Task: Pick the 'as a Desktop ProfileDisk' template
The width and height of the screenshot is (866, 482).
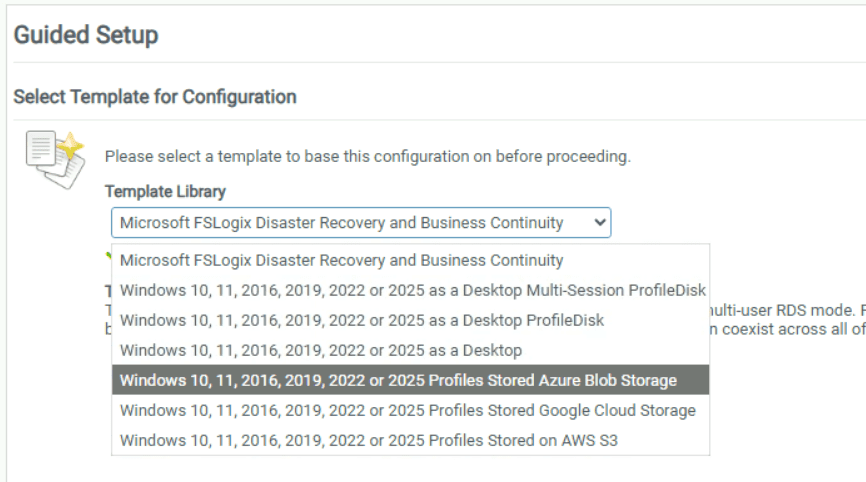Action: pos(361,320)
